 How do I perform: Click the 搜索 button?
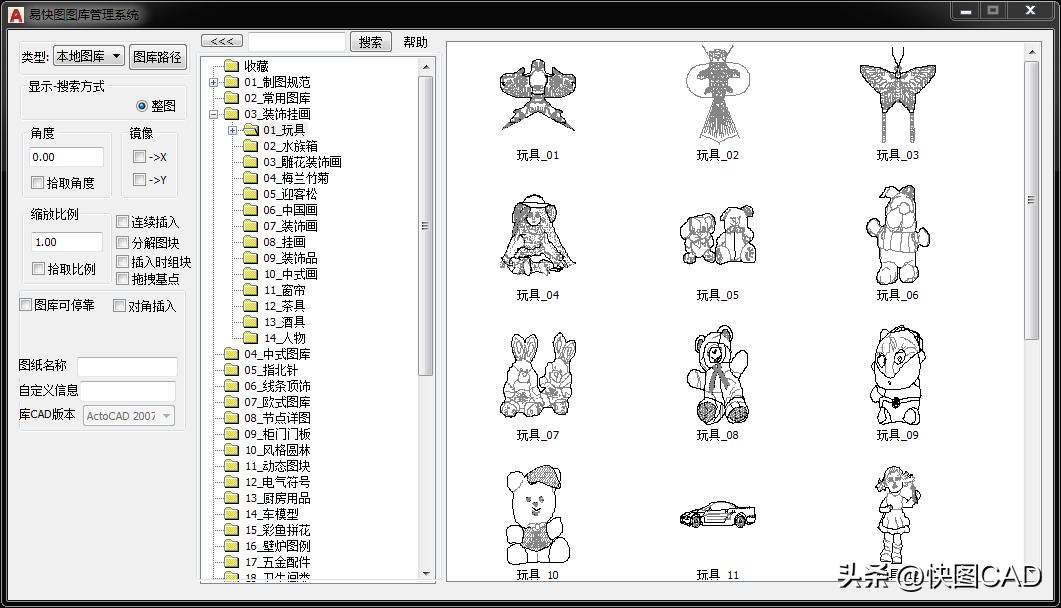370,42
